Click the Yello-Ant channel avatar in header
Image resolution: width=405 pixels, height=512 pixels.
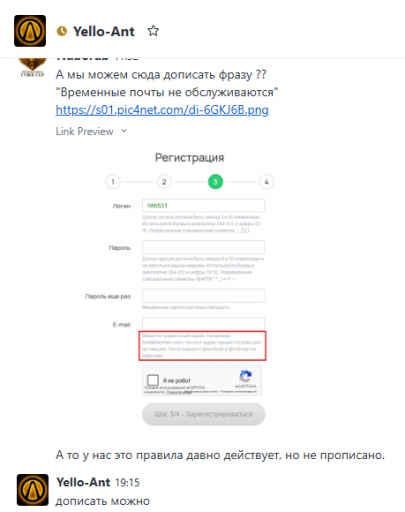click(30, 31)
